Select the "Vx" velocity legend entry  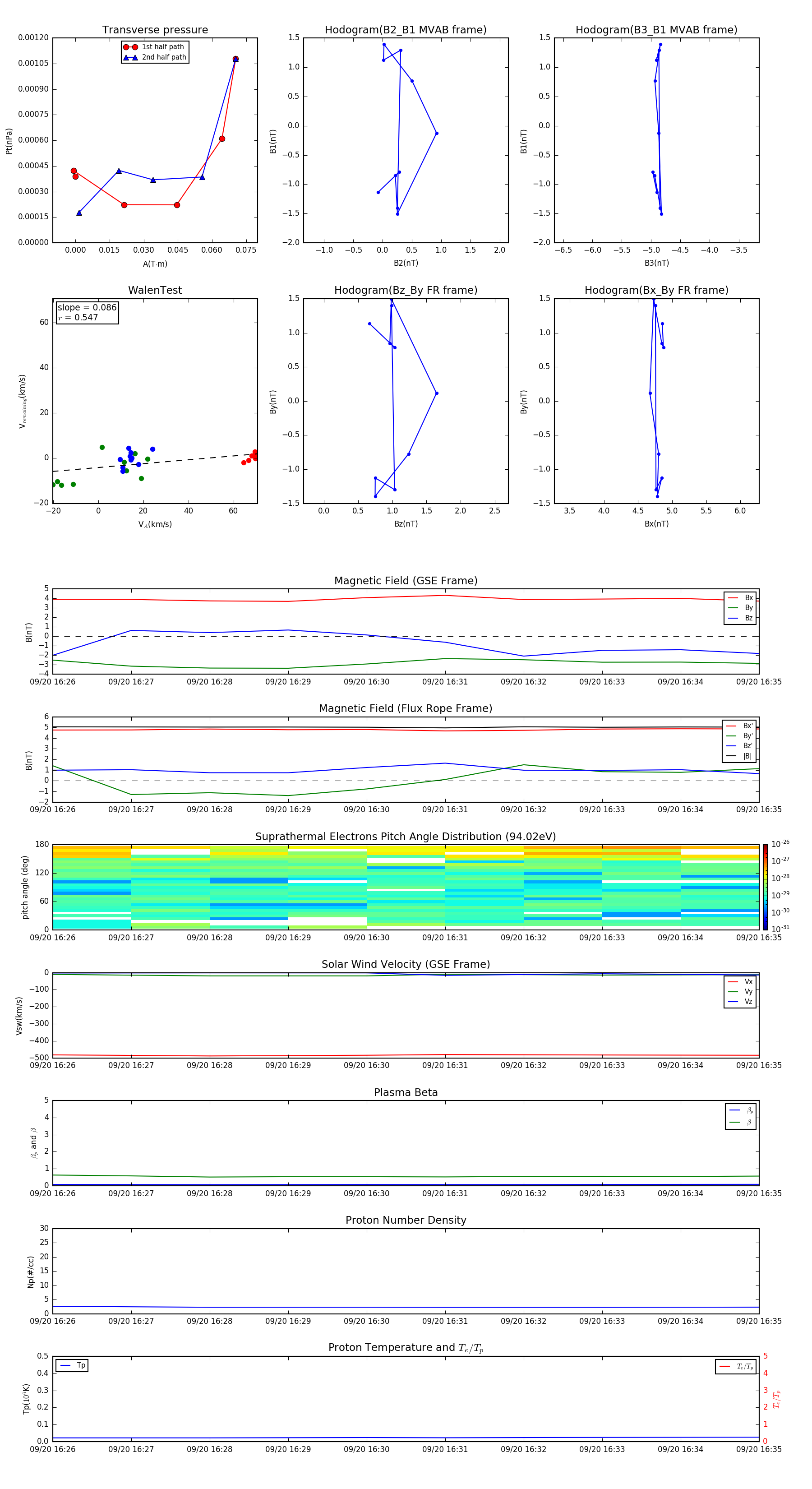pos(740,981)
